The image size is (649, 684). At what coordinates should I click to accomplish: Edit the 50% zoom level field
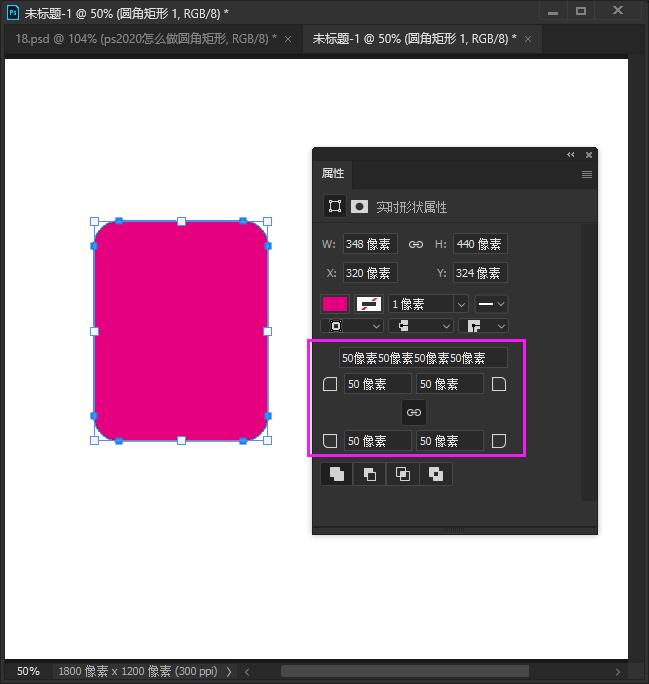[28, 671]
